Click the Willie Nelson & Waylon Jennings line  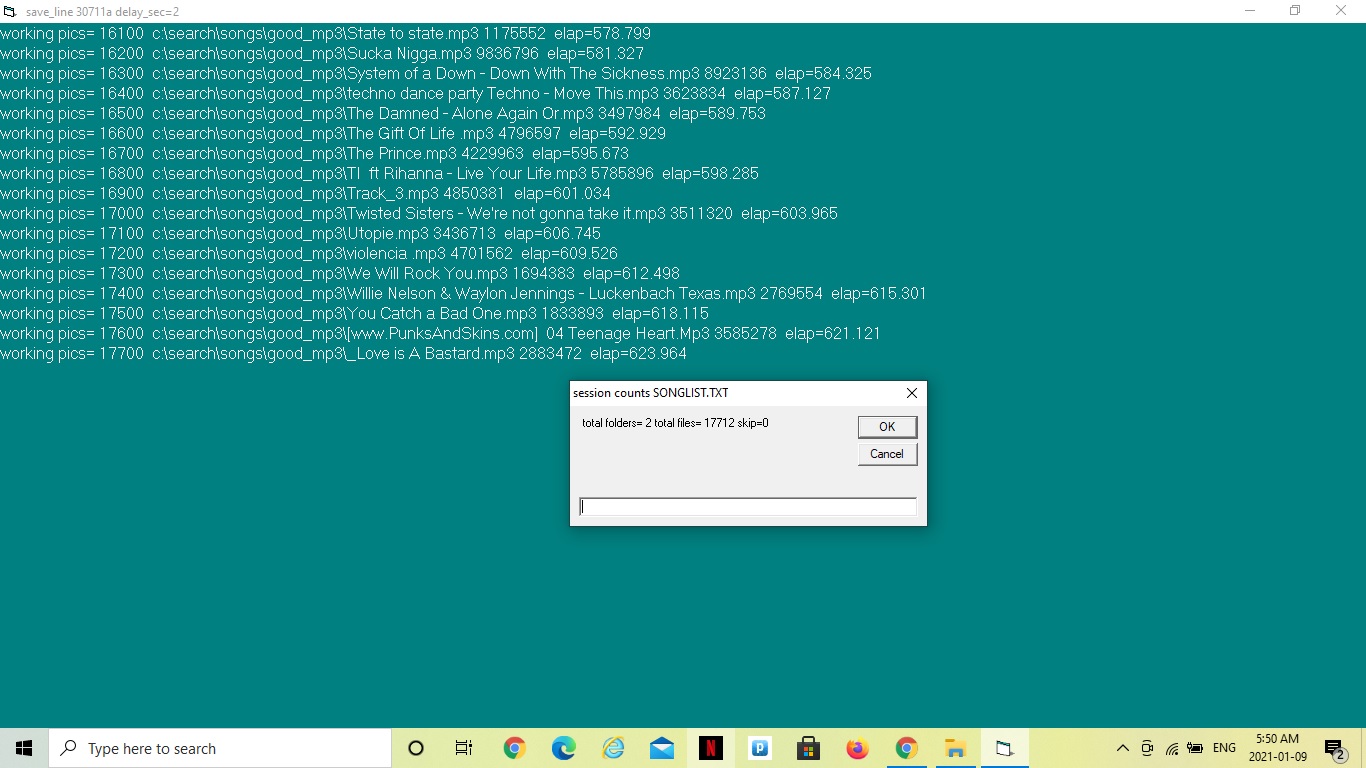[x=464, y=293]
